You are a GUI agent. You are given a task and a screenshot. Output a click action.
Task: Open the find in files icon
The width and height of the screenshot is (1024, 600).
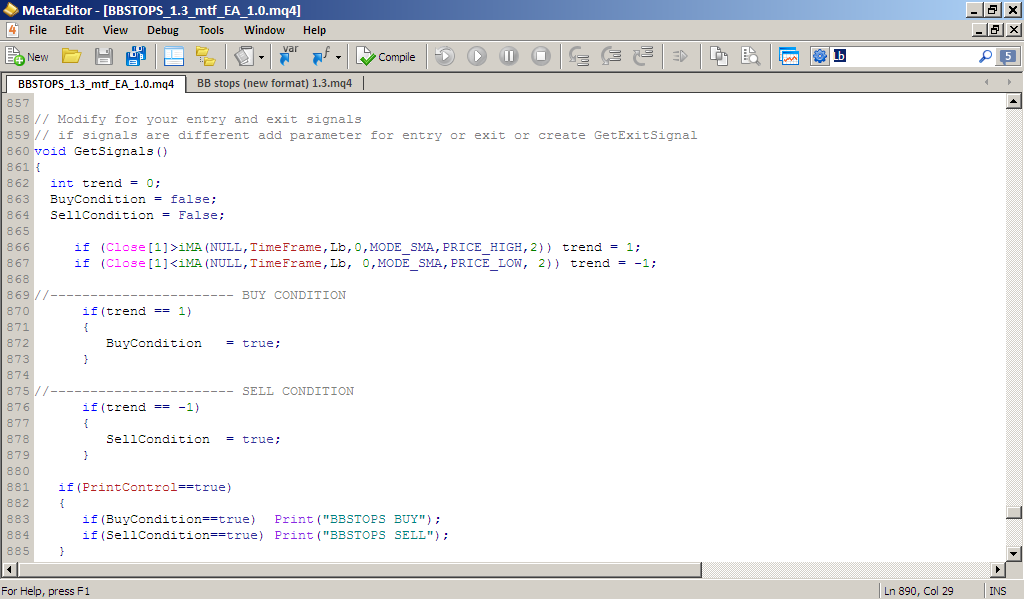750,57
